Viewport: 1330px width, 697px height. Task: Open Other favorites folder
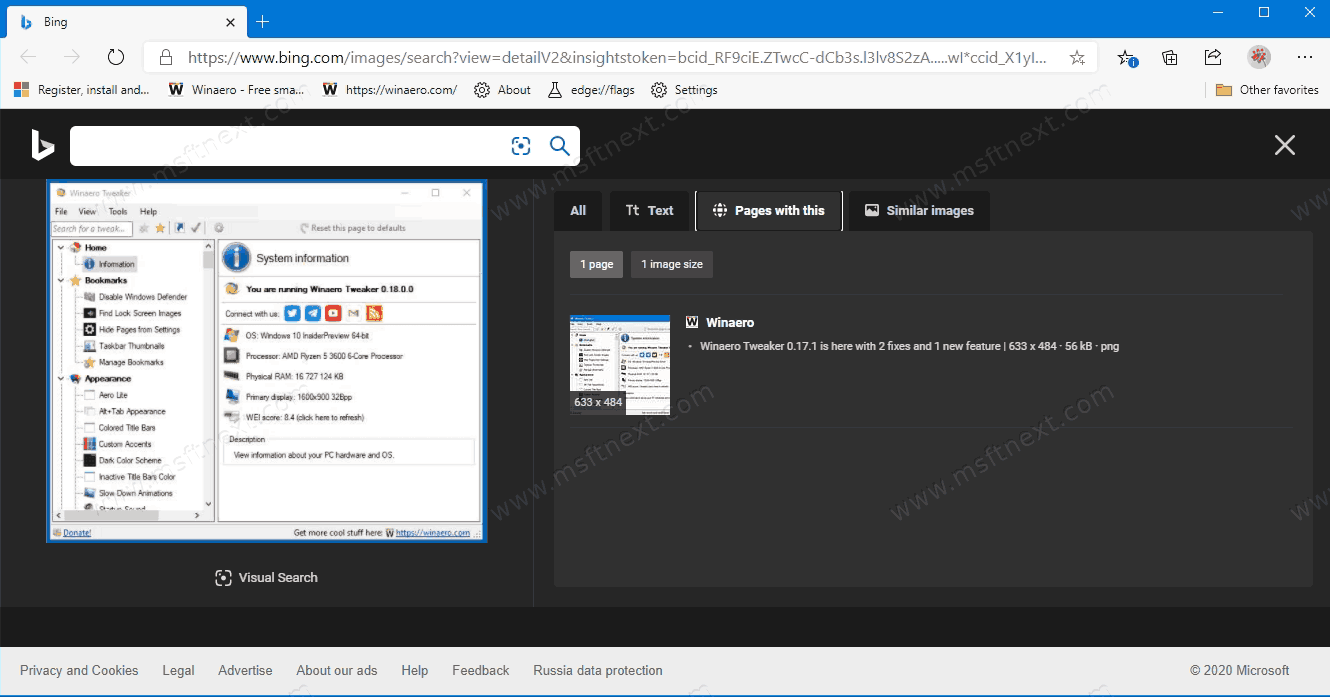tap(1267, 90)
